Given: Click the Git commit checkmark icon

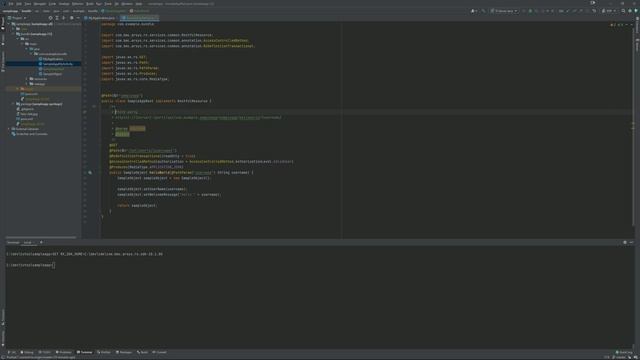Looking at the screenshot, I should 568,11.
